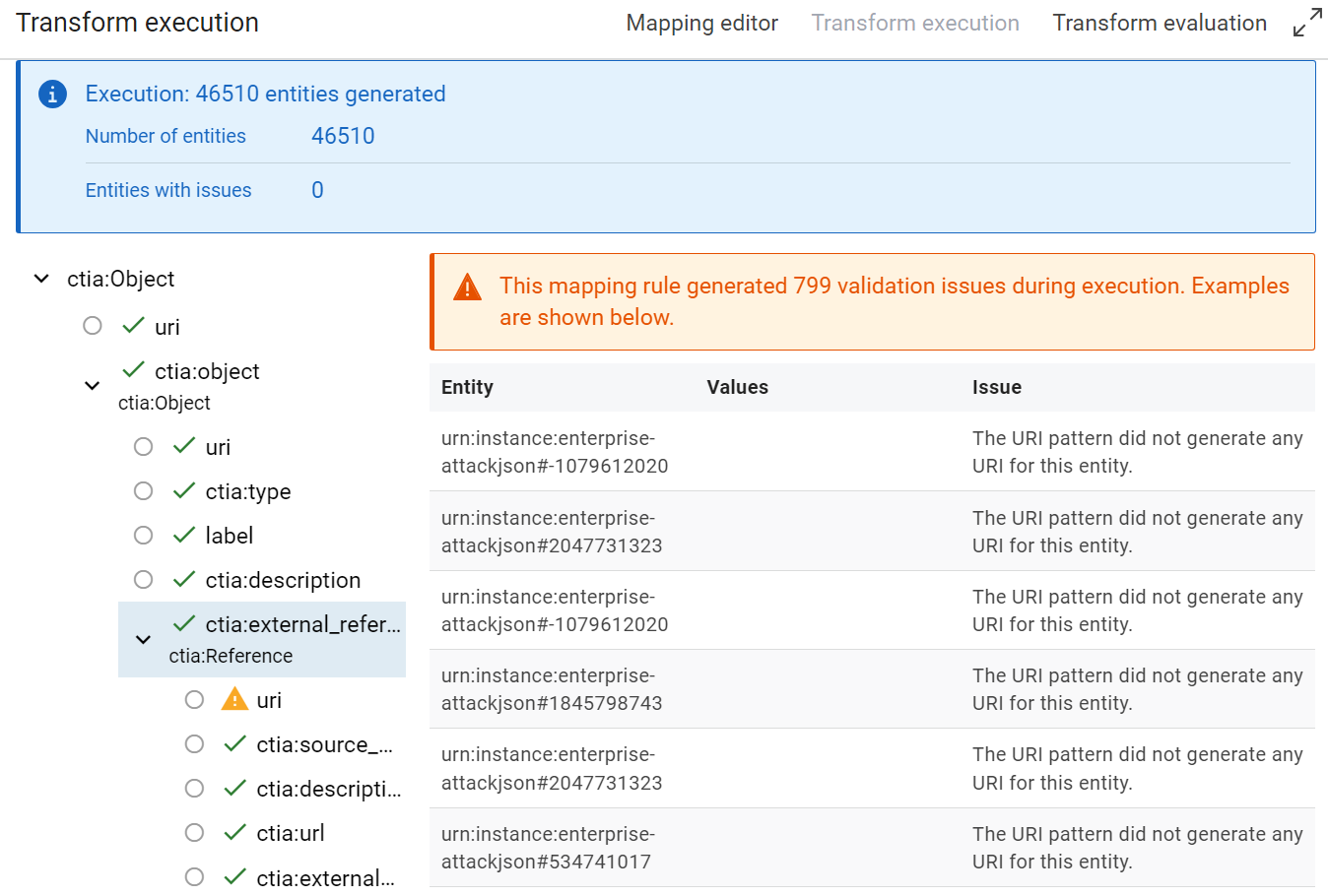Click the green checkmark next to label
This screenshot has height=896, width=1328.
pos(184,535)
